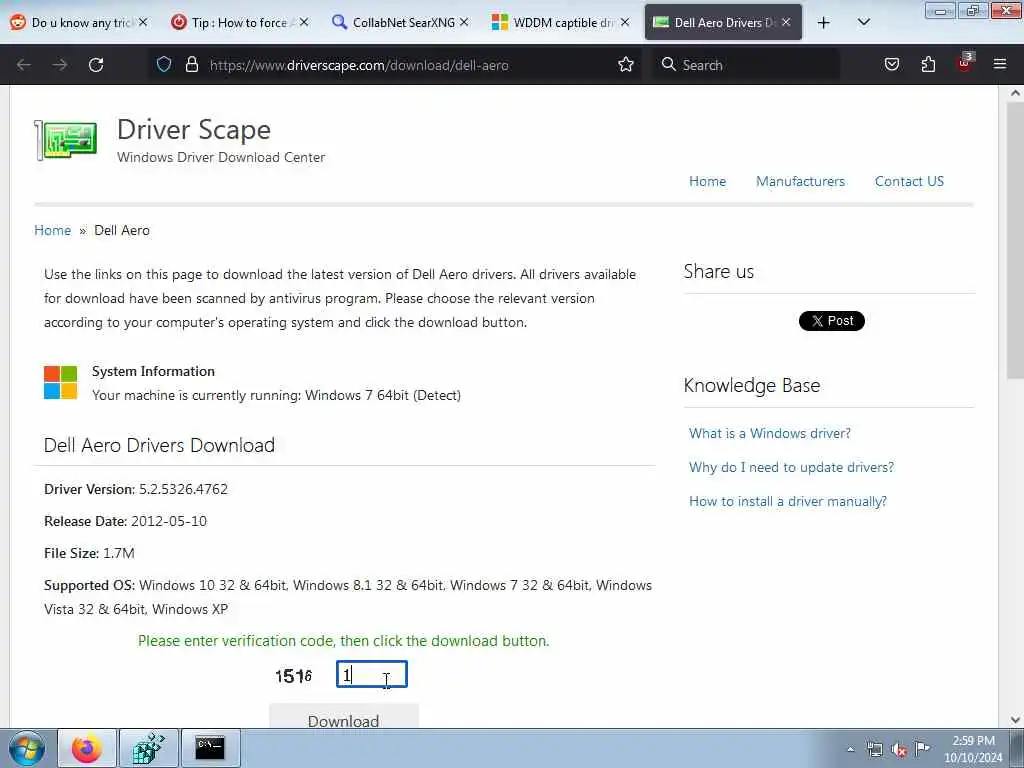Click the Driver Scape logo image

pyautogui.click(x=66, y=140)
